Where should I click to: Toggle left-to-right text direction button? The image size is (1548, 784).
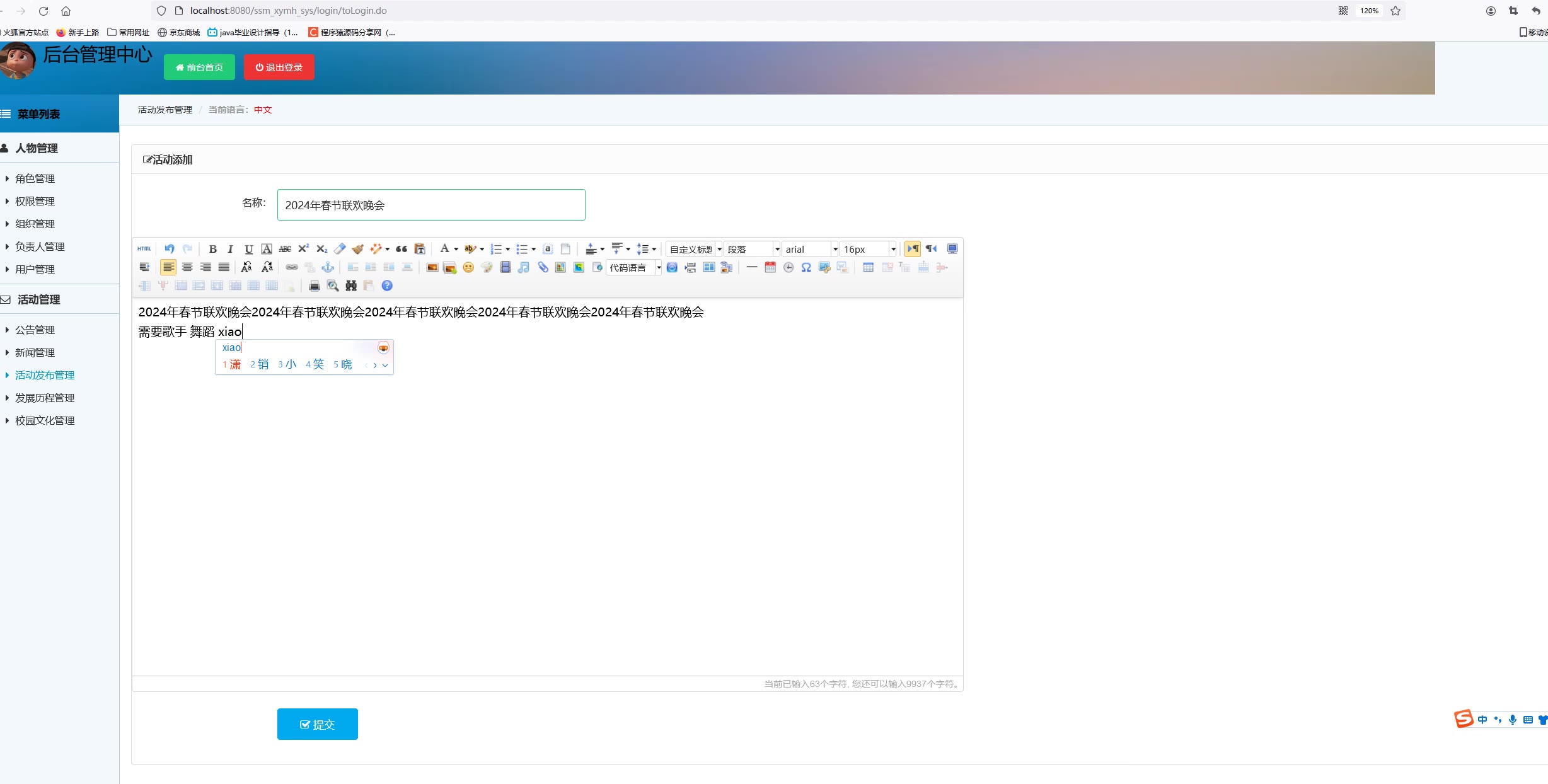coord(913,249)
